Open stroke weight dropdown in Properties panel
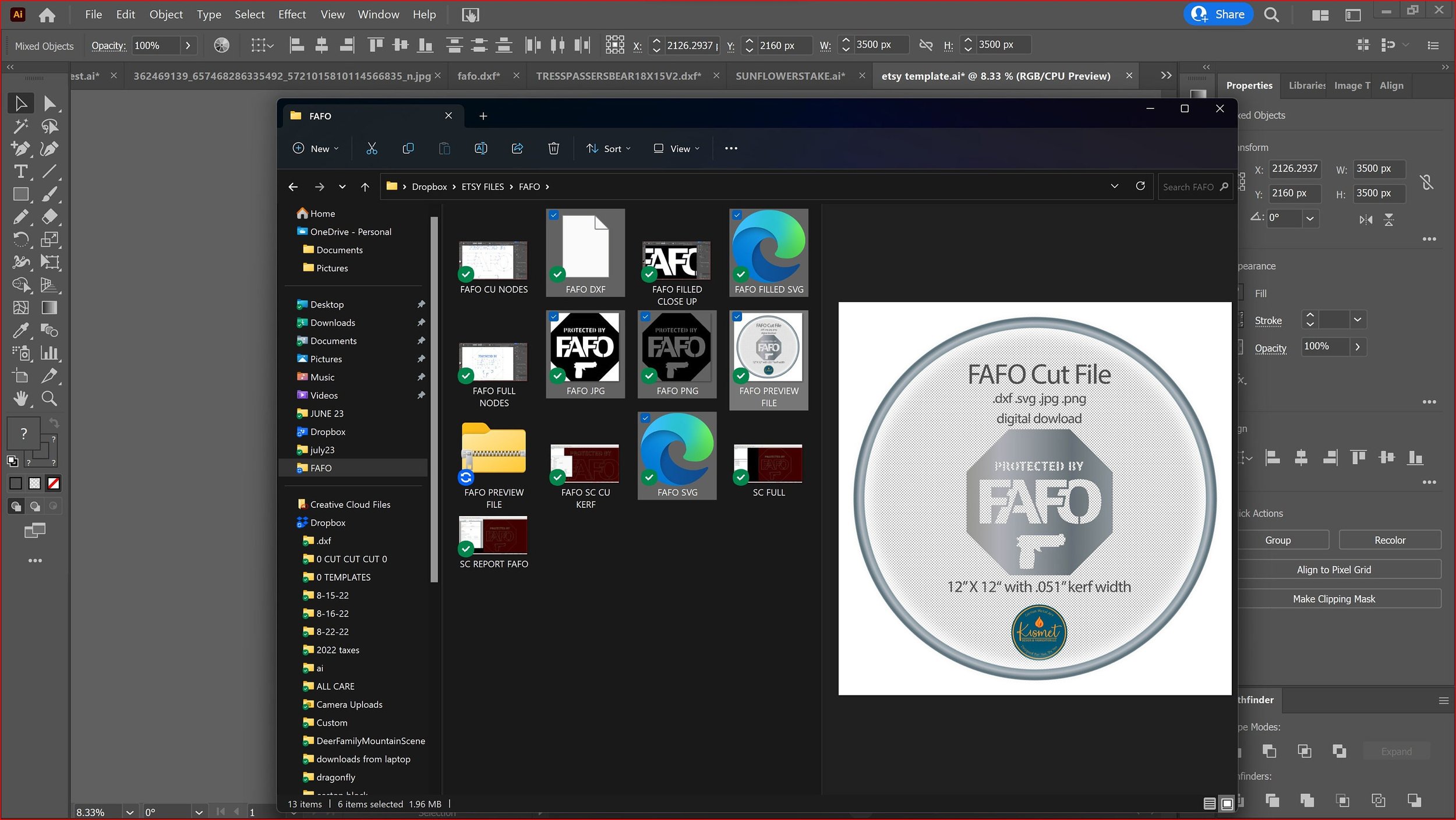The width and height of the screenshot is (1456, 820). pyautogui.click(x=1357, y=320)
